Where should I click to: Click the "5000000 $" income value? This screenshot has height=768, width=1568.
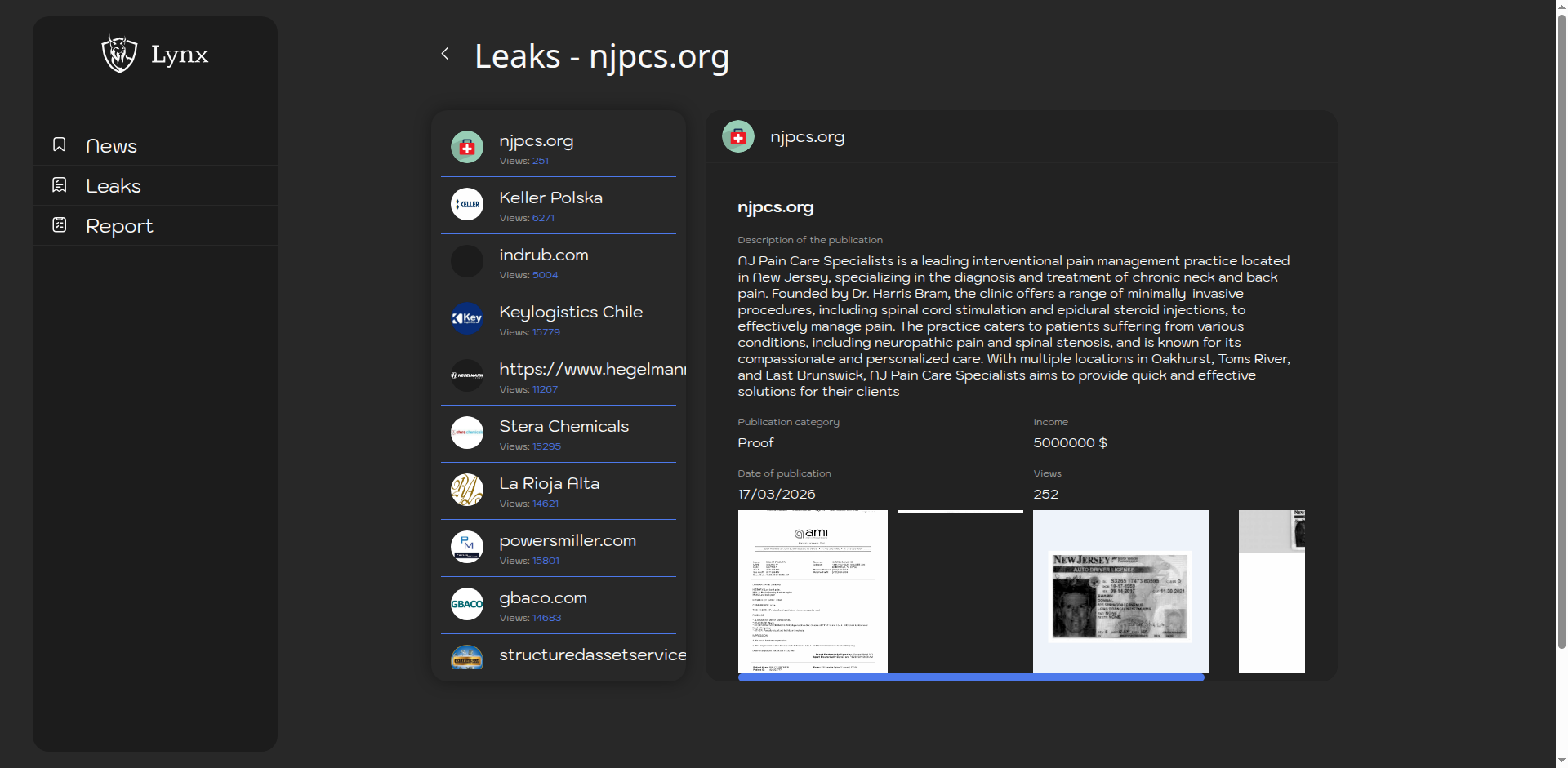click(1071, 442)
